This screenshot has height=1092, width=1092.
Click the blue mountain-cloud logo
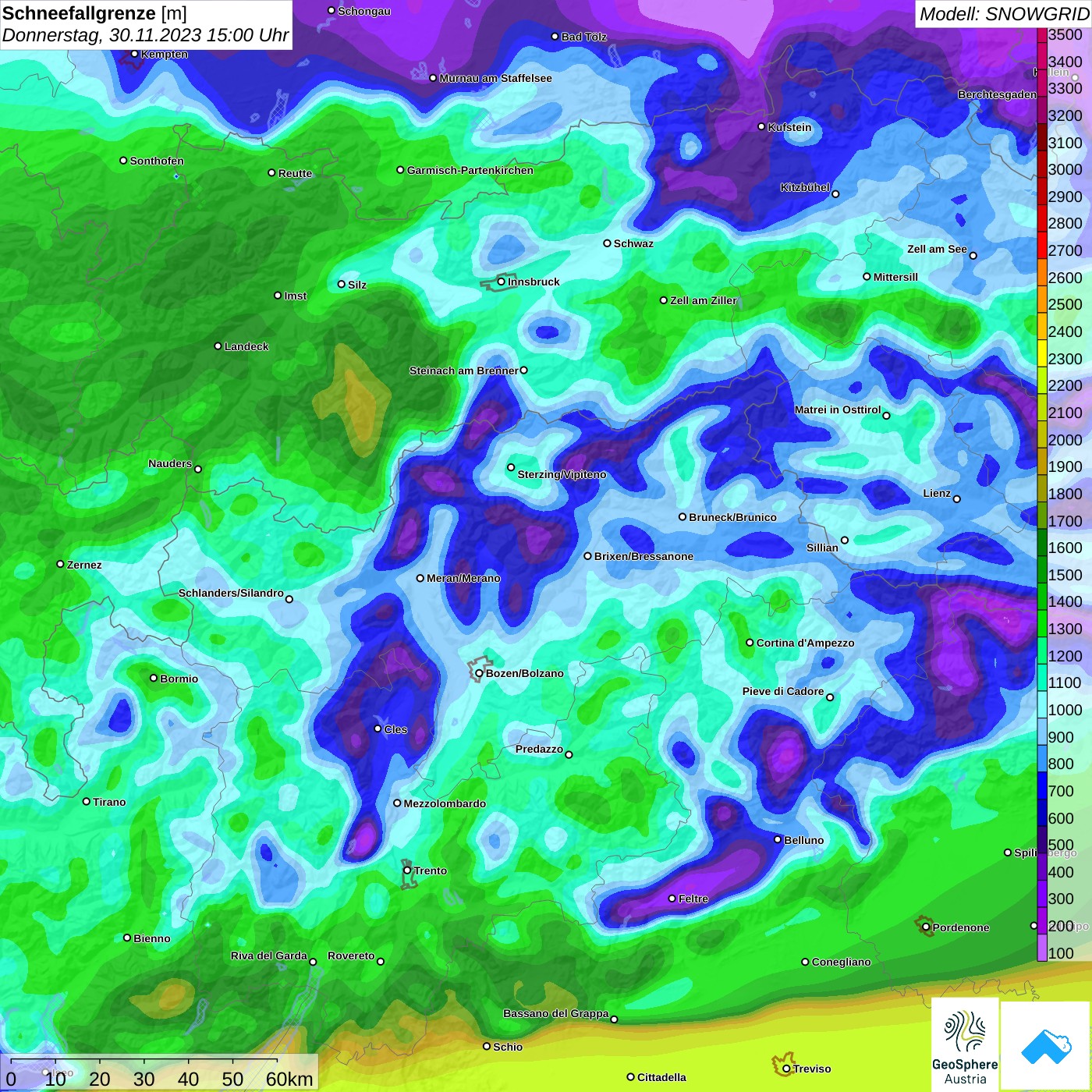click(x=1046, y=1046)
